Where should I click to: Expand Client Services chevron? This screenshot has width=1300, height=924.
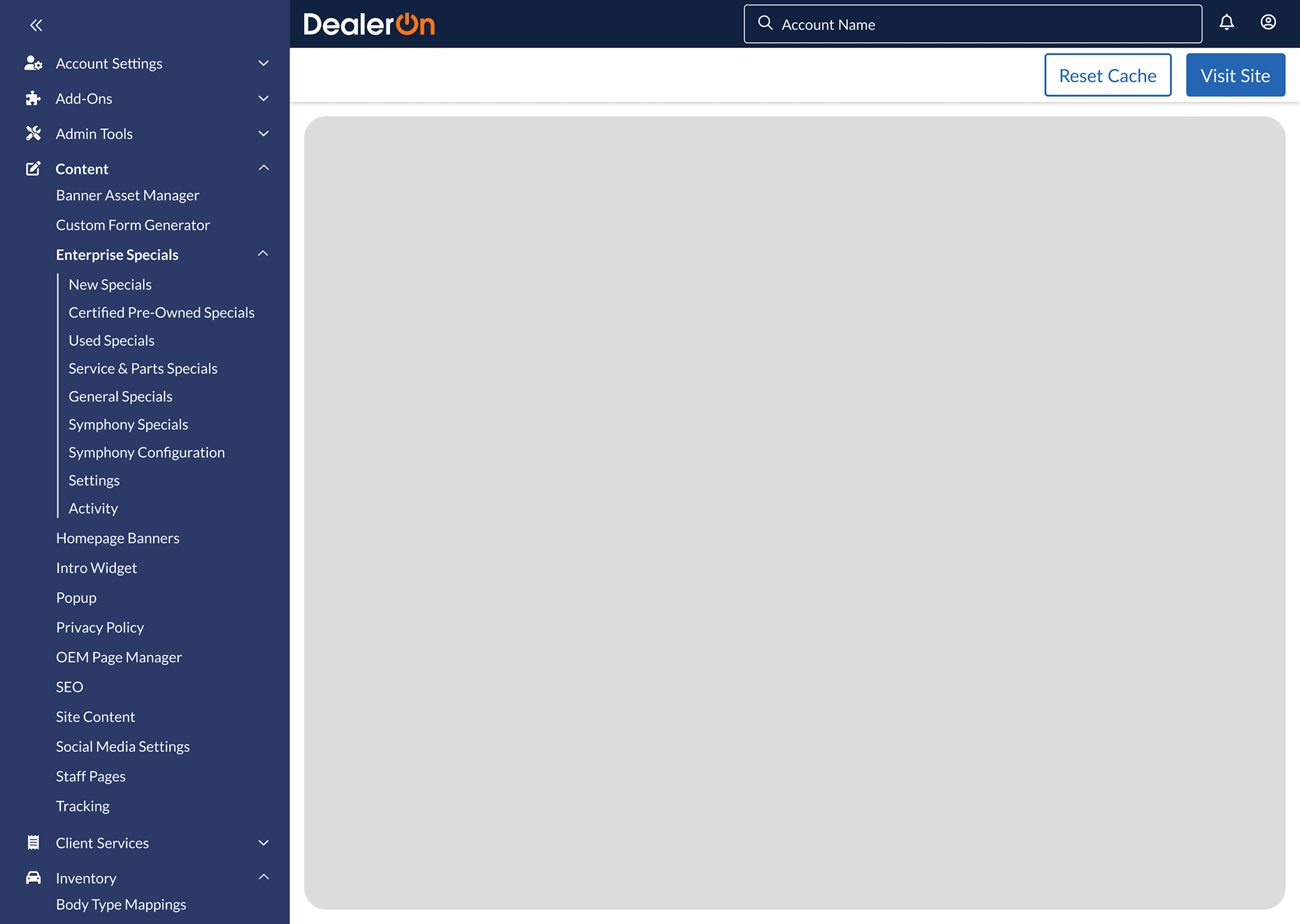pyautogui.click(x=264, y=843)
